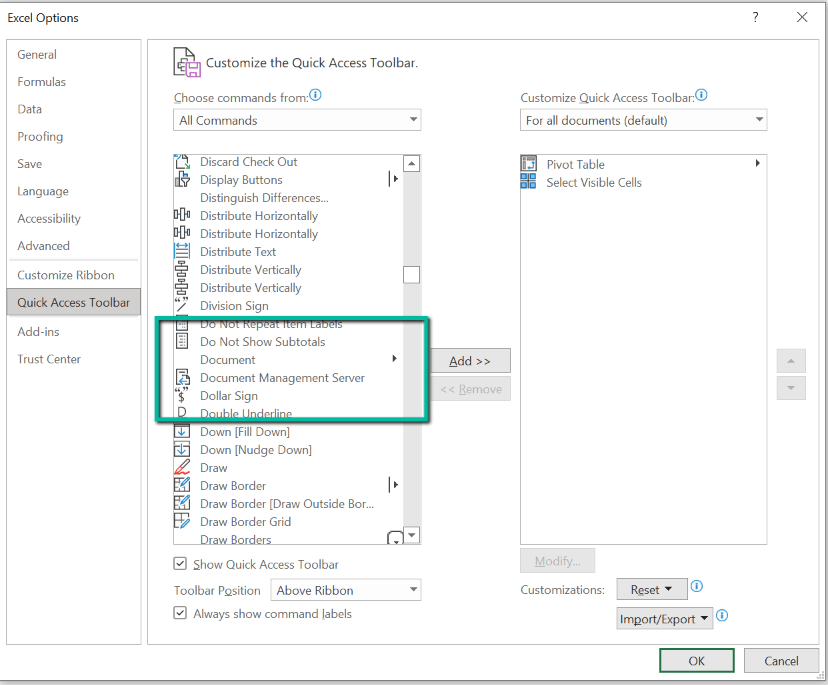This screenshot has height=685, width=828.
Task: Click the Double Underline icon
Action: coord(182,412)
